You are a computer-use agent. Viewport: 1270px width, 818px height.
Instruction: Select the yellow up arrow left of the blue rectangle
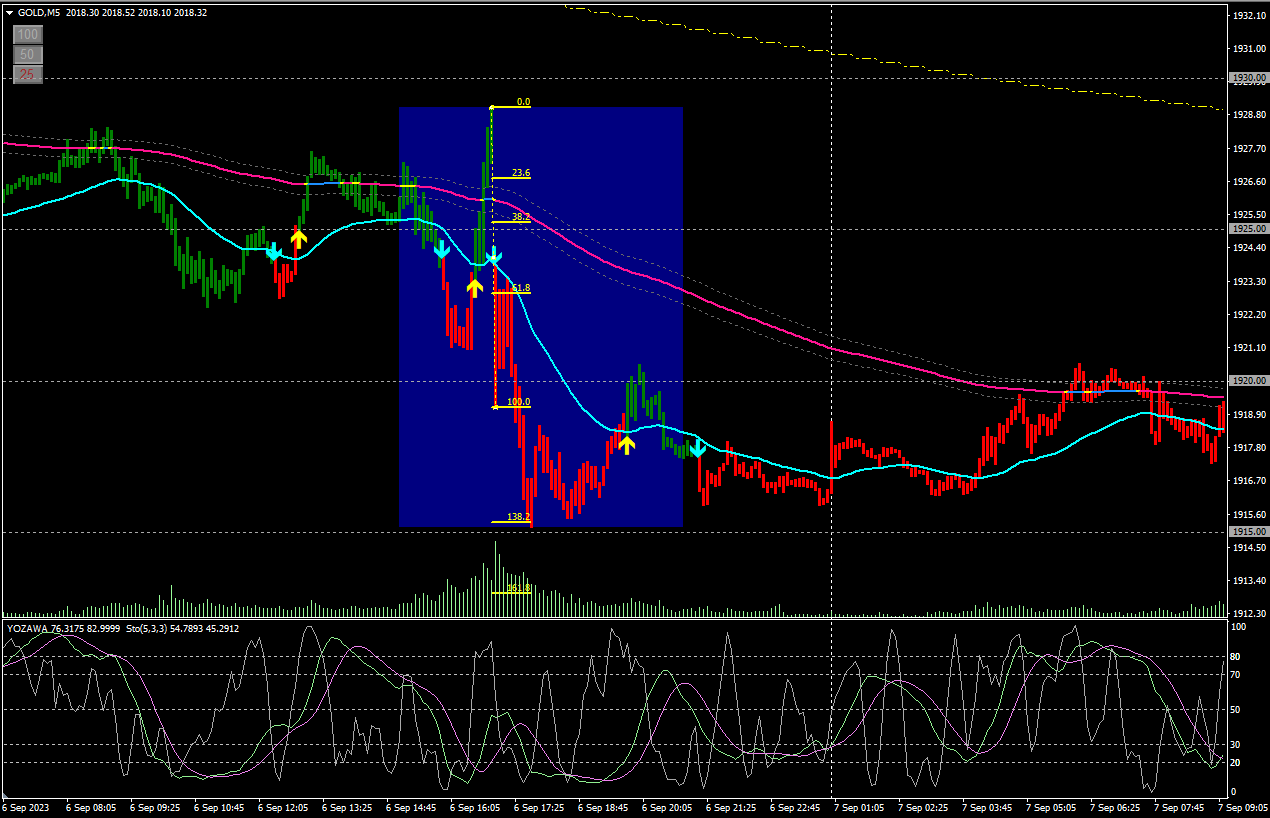298,238
